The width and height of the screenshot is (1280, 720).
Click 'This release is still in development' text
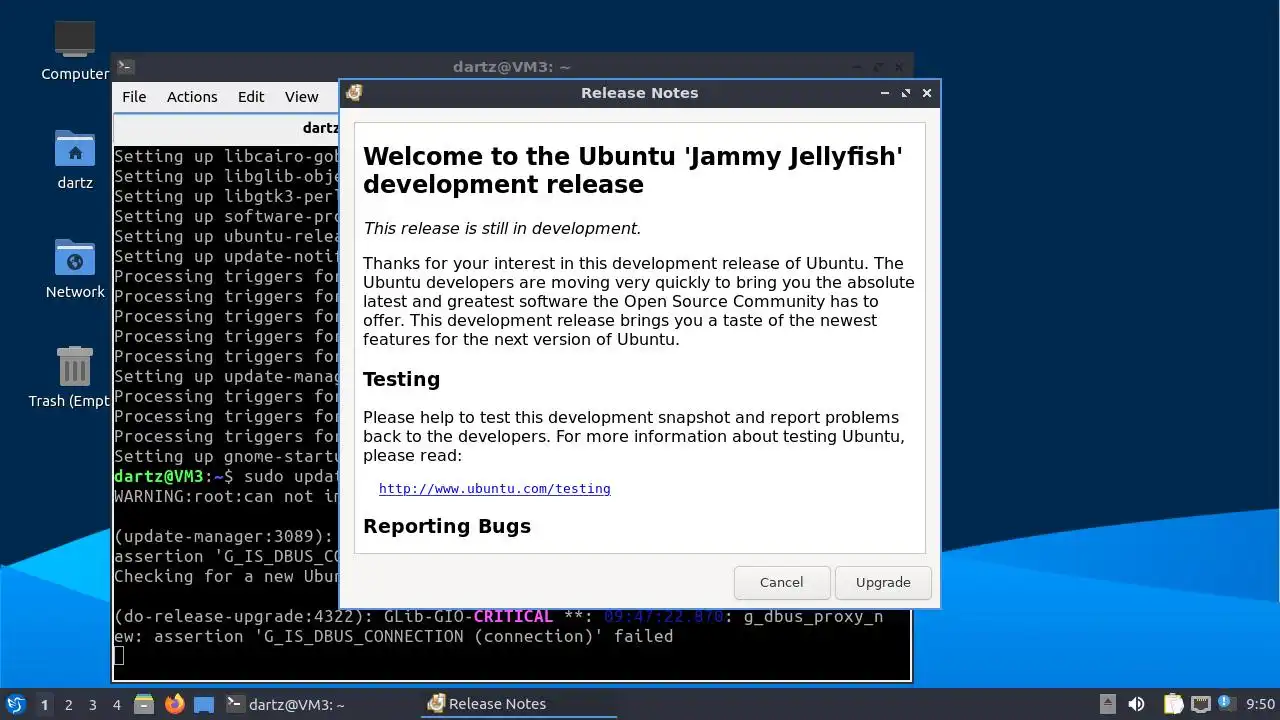click(502, 228)
